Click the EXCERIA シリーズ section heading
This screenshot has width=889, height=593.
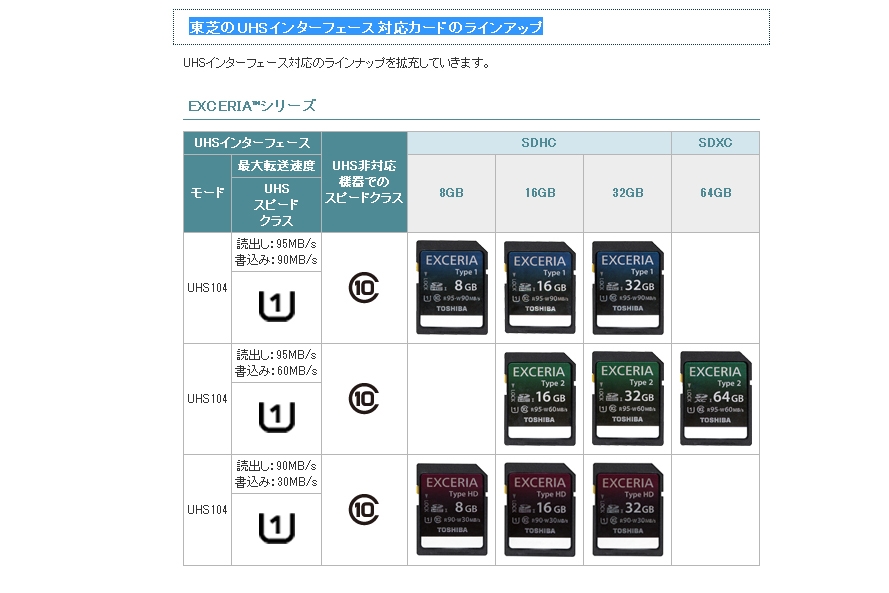point(252,106)
